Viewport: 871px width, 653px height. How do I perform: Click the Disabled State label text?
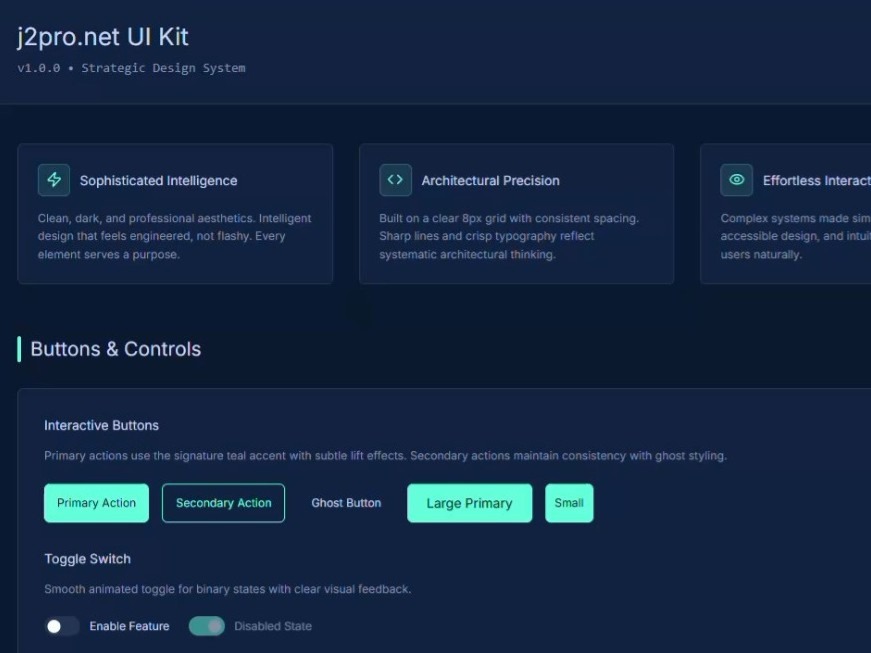pyautogui.click(x=273, y=626)
